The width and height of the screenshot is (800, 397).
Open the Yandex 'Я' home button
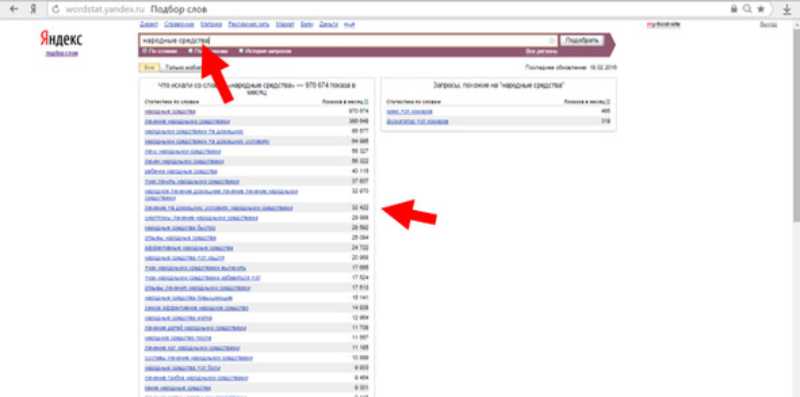point(33,9)
